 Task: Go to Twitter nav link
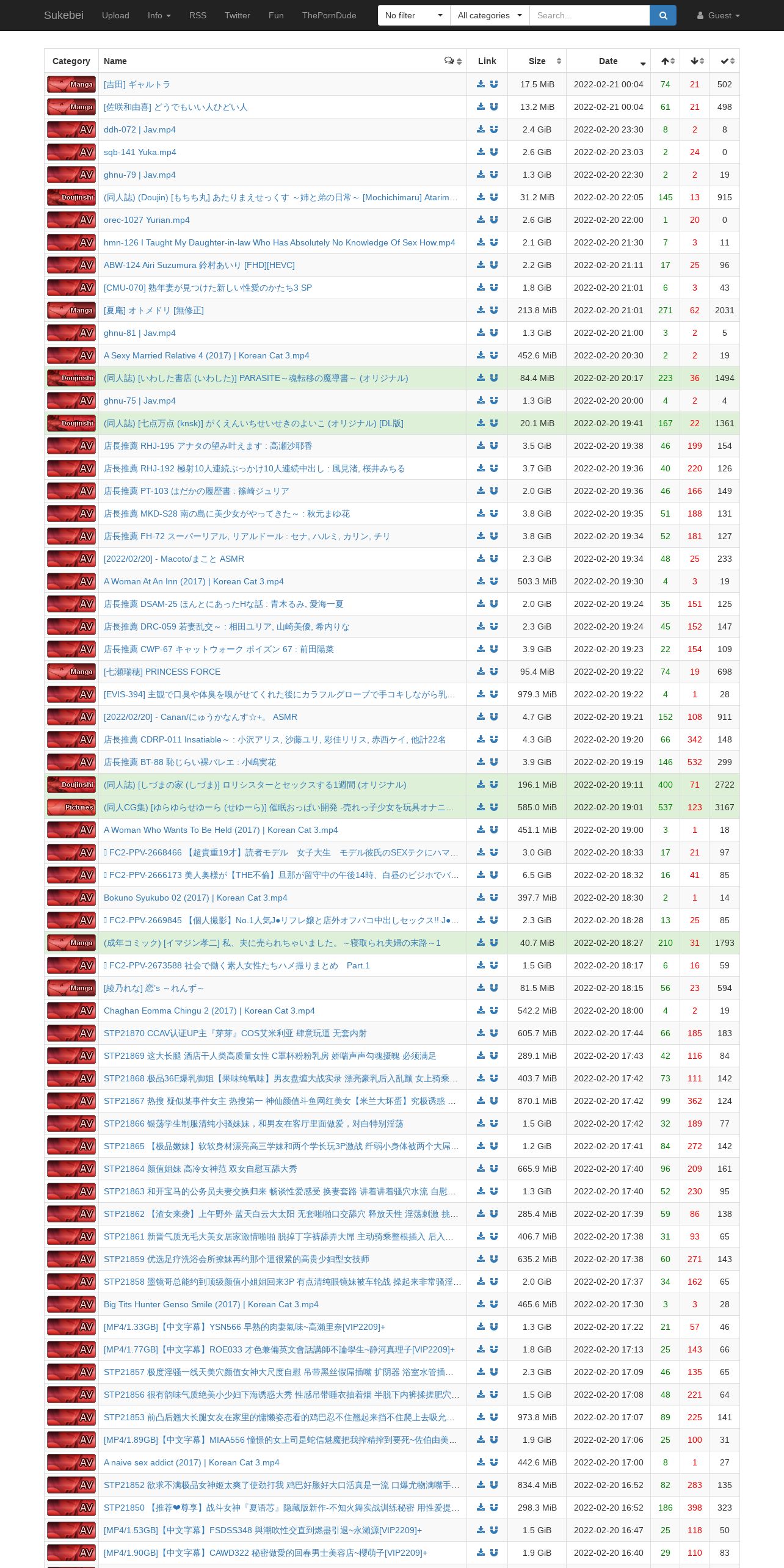(237, 15)
